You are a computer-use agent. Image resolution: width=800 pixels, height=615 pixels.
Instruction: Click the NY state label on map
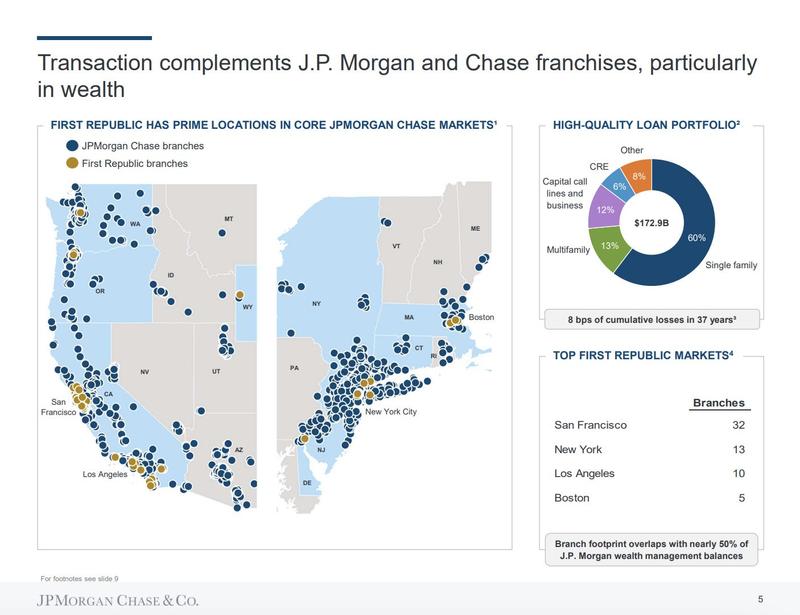316,304
